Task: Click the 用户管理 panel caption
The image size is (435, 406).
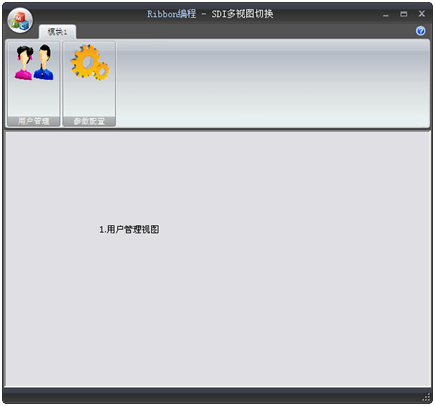Action: point(34,121)
